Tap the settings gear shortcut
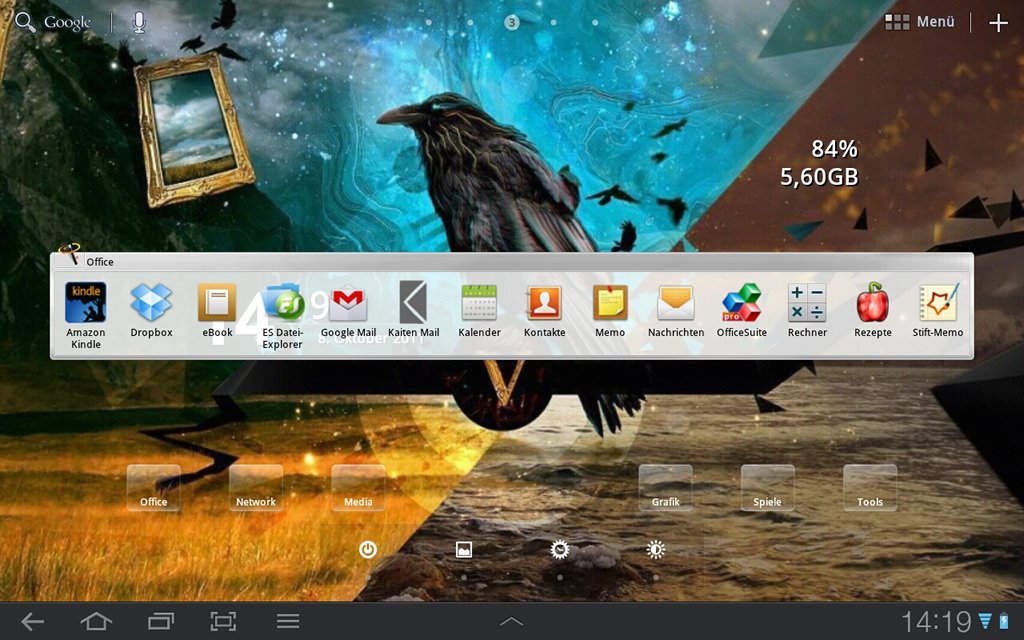This screenshot has height=640, width=1024. click(x=560, y=550)
